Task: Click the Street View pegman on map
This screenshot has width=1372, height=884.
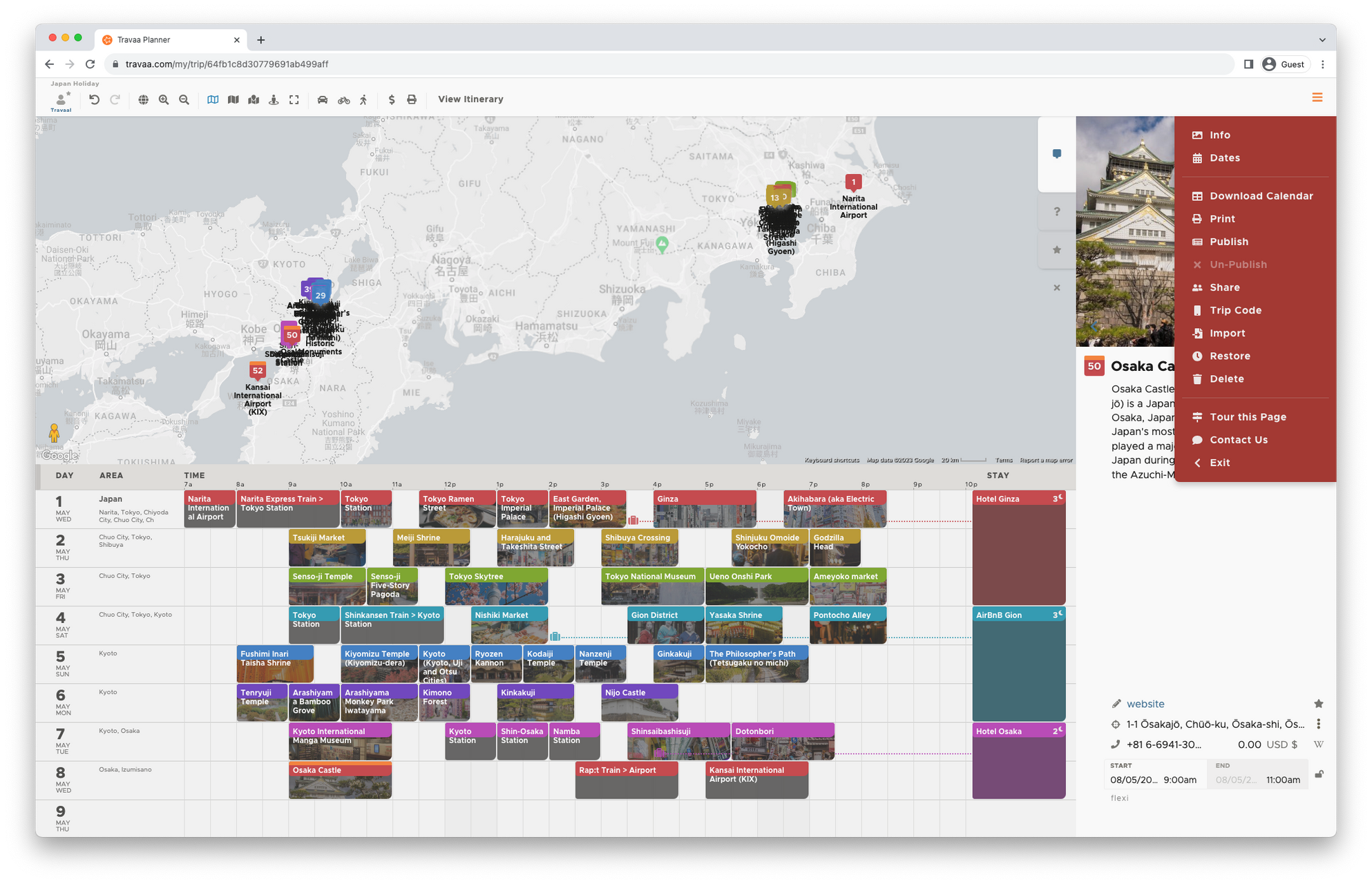Action: click(54, 433)
